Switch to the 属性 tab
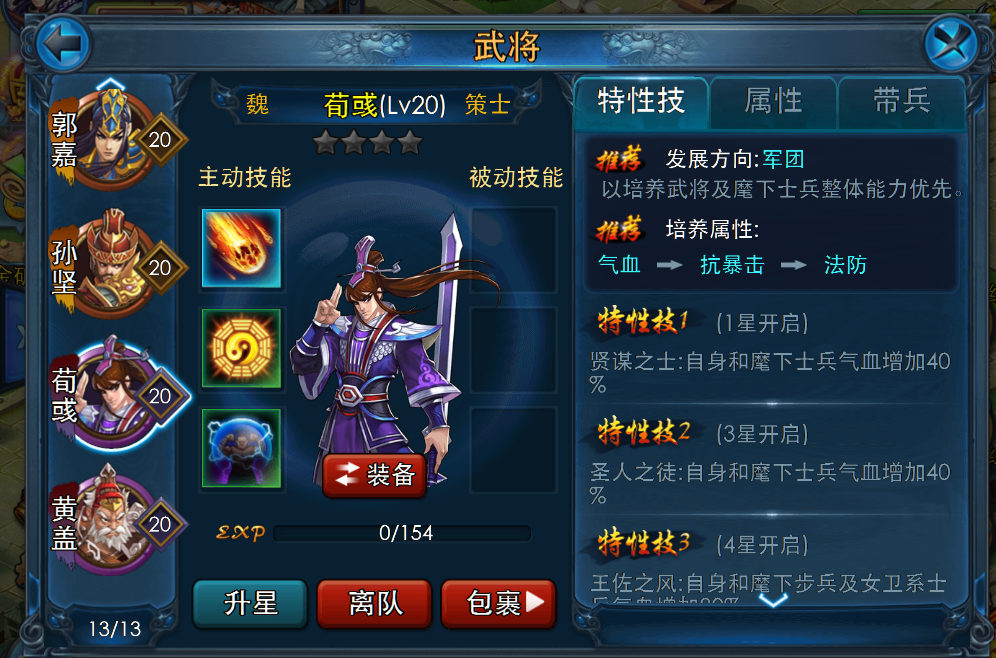 pyautogui.click(x=773, y=102)
